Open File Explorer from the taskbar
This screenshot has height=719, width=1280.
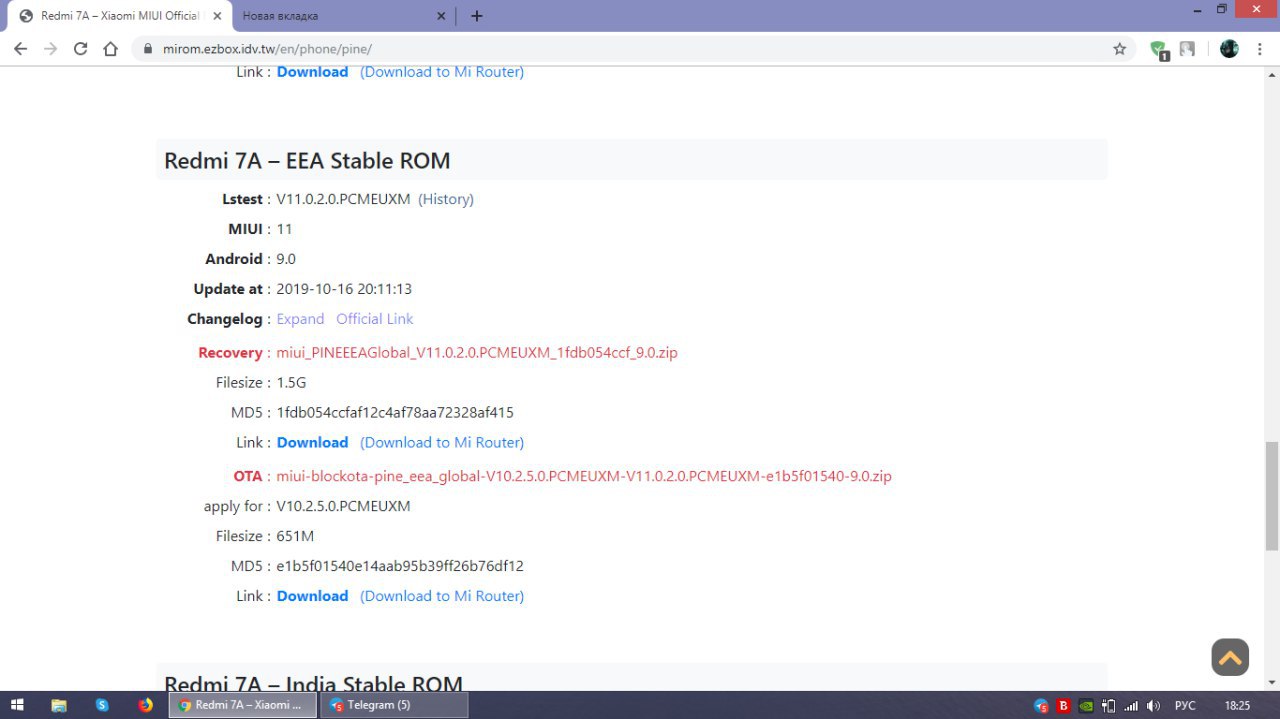(x=59, y=705)
